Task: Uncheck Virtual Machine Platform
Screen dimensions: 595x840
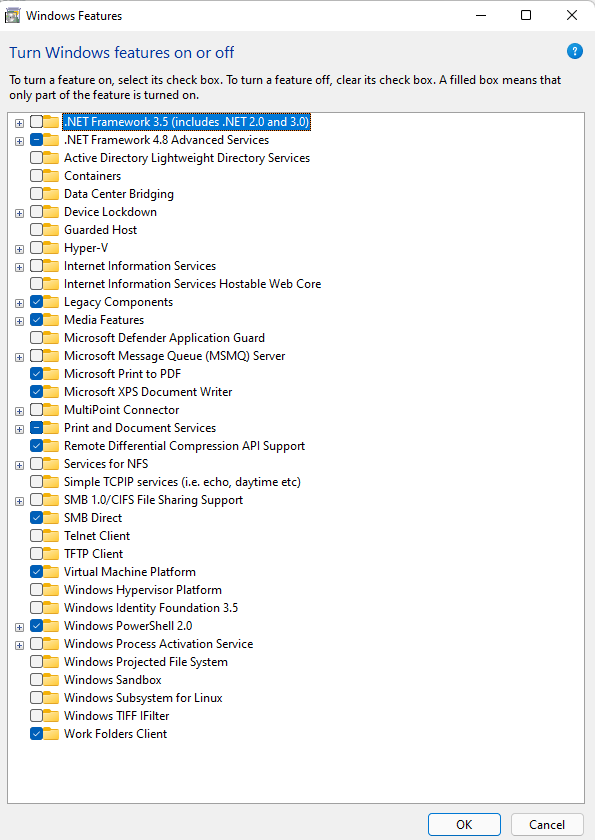Action: 36,572
